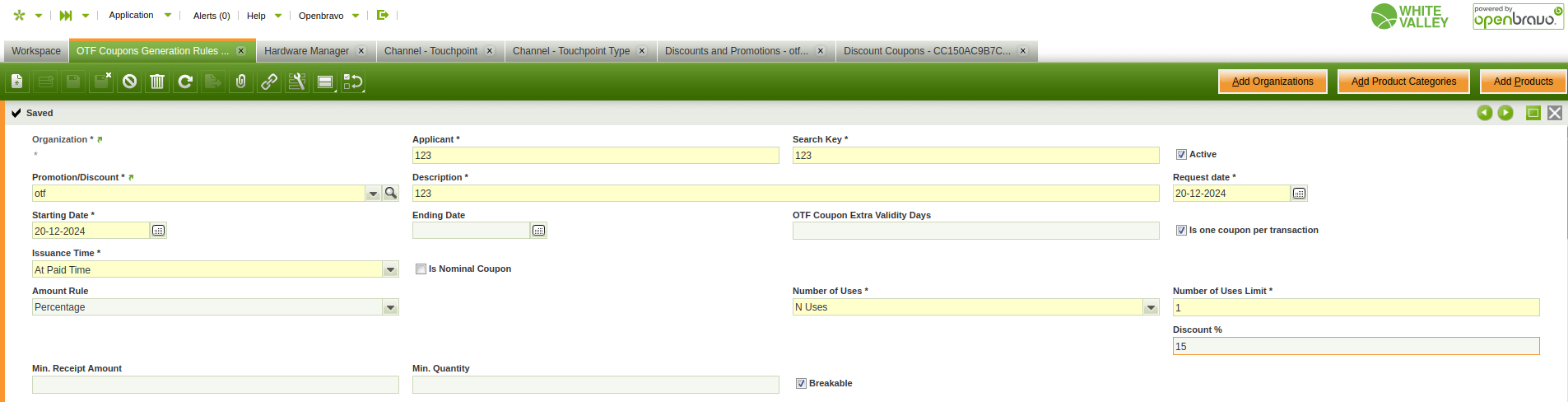Expand the Application menu arrow
This screenshot has width=1568, height=402.
click(x=168, y=15)
